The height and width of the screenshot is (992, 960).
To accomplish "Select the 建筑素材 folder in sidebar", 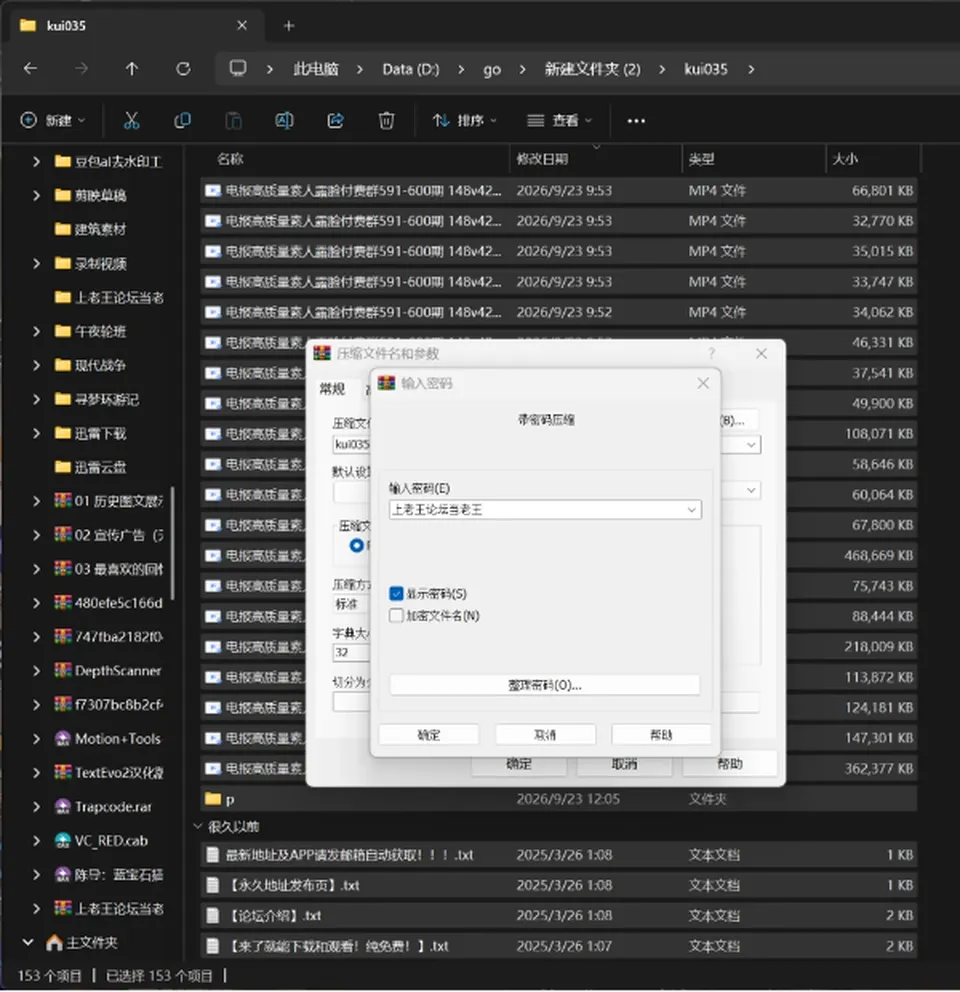I will tap(99, 229).
